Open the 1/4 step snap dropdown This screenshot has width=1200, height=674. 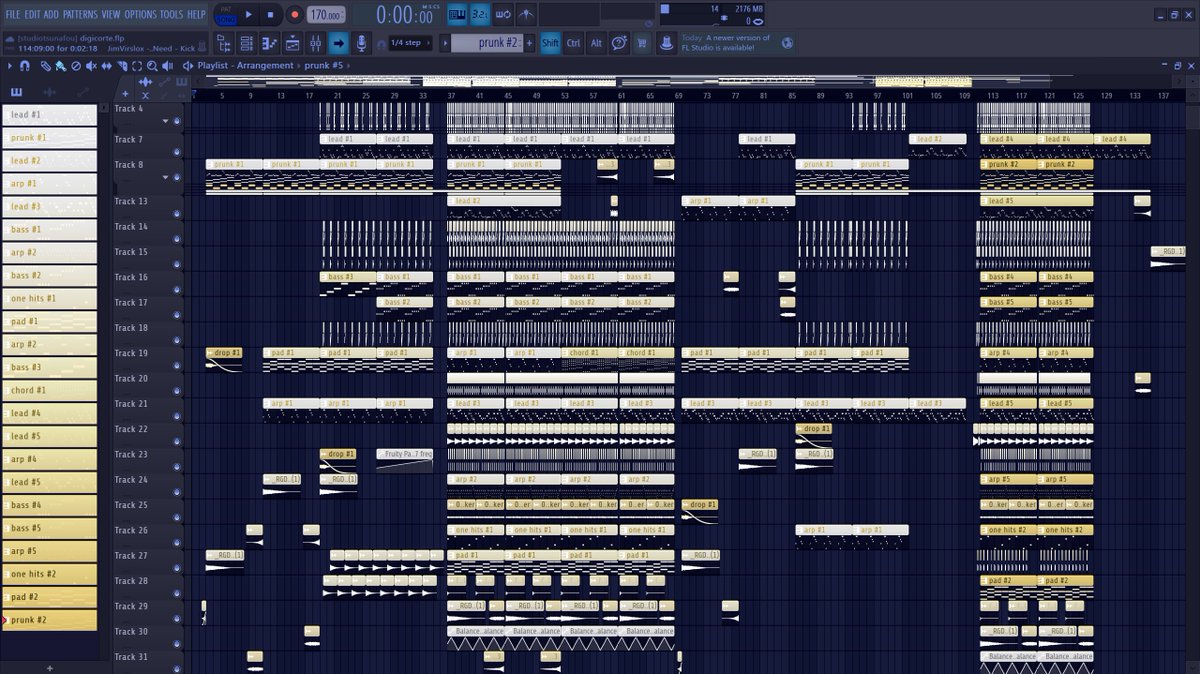pyautogui.click(x=411, y=43)
